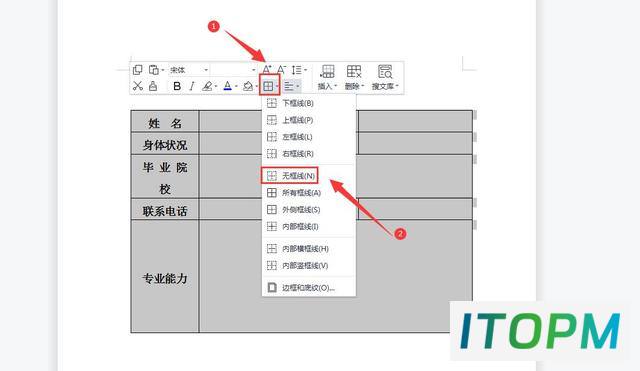
Task: Open 边框和底纹(O)... dialog entry
Action: pos(309,288)
